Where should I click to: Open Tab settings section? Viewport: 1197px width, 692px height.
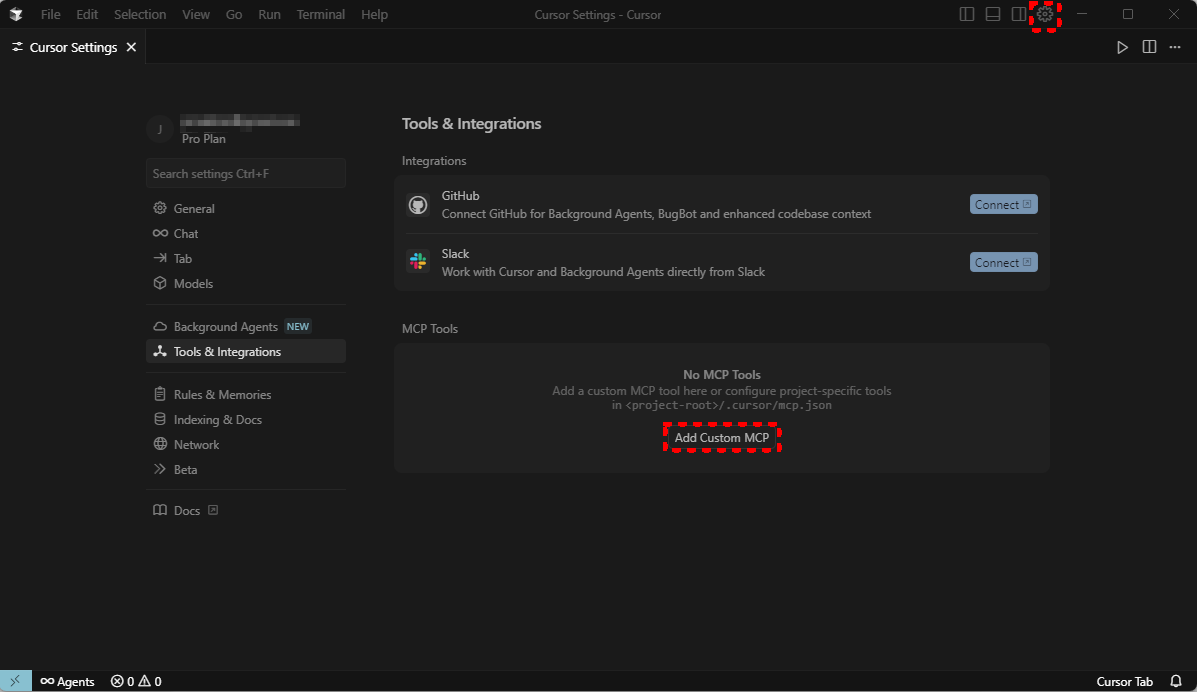click(x=246, y=258)
